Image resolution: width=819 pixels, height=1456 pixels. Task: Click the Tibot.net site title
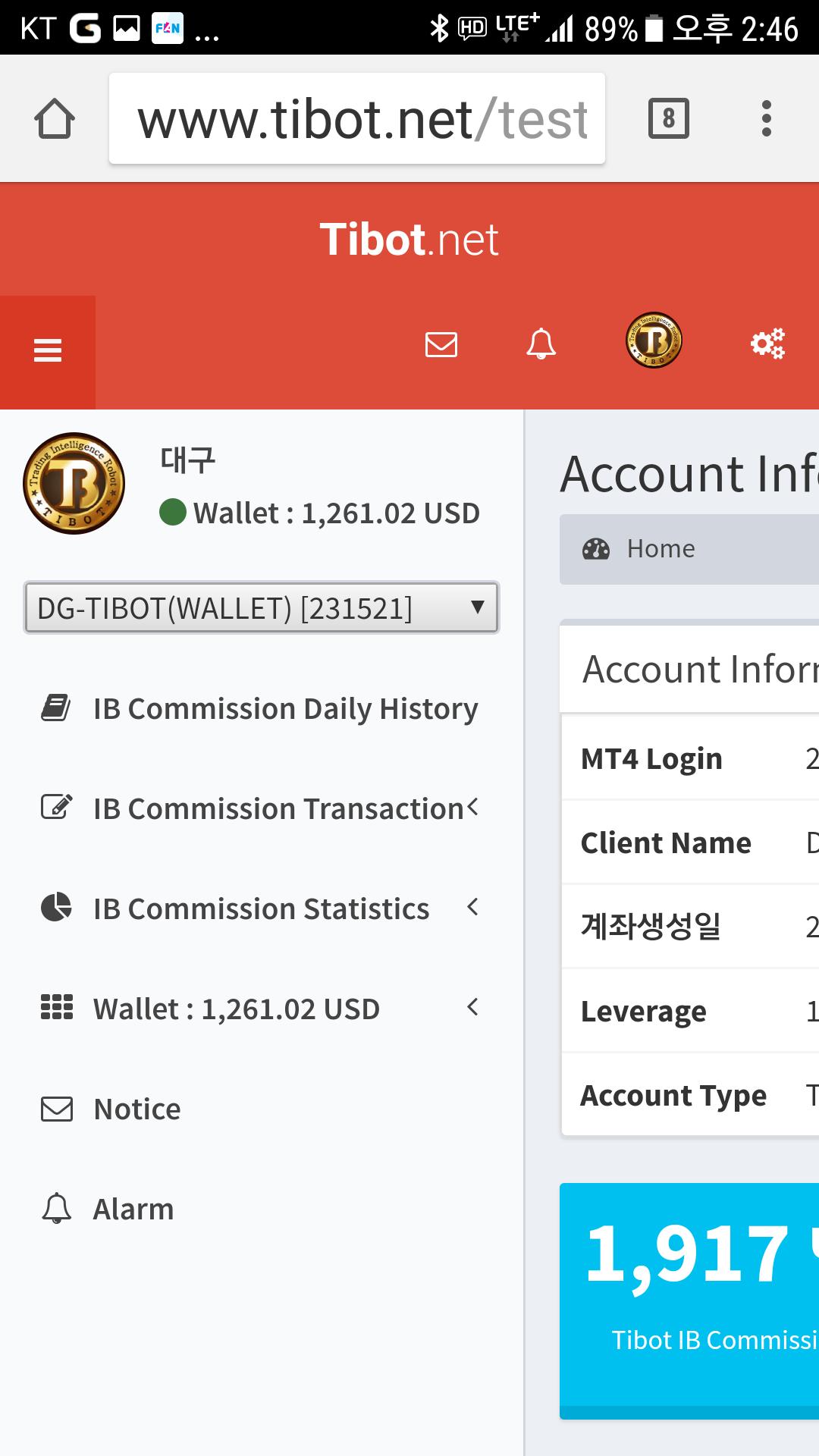point(409,240)
